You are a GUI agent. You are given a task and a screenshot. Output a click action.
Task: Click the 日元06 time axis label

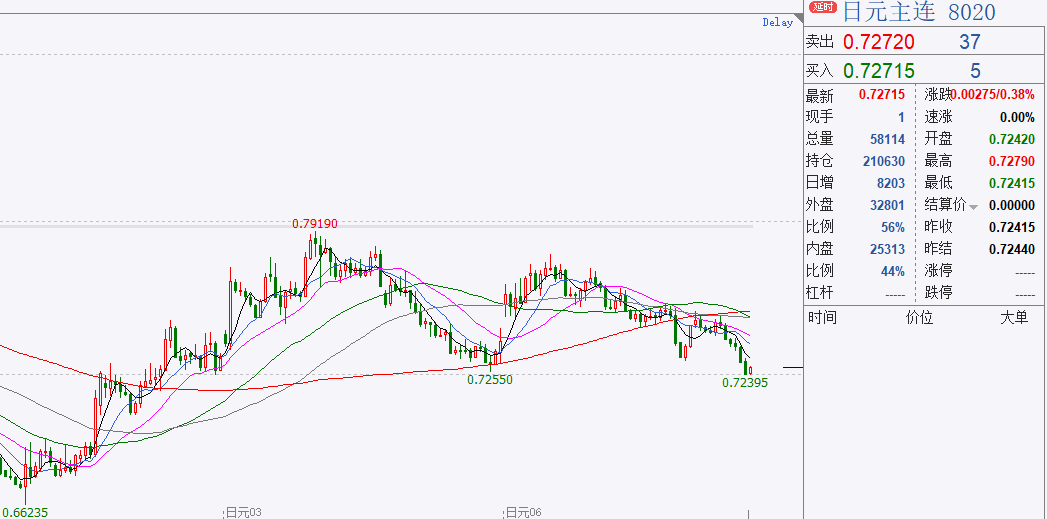[523, 512]
